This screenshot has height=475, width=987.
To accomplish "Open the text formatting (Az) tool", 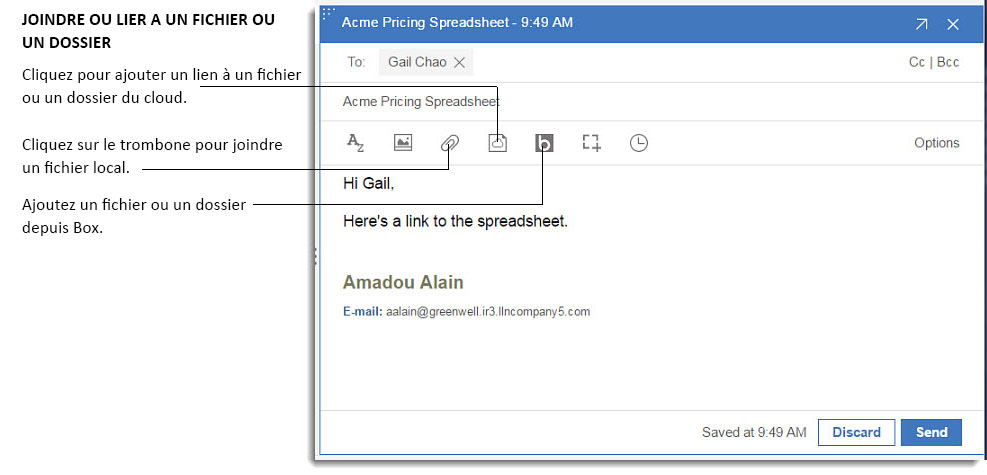I will pos(355,143).
